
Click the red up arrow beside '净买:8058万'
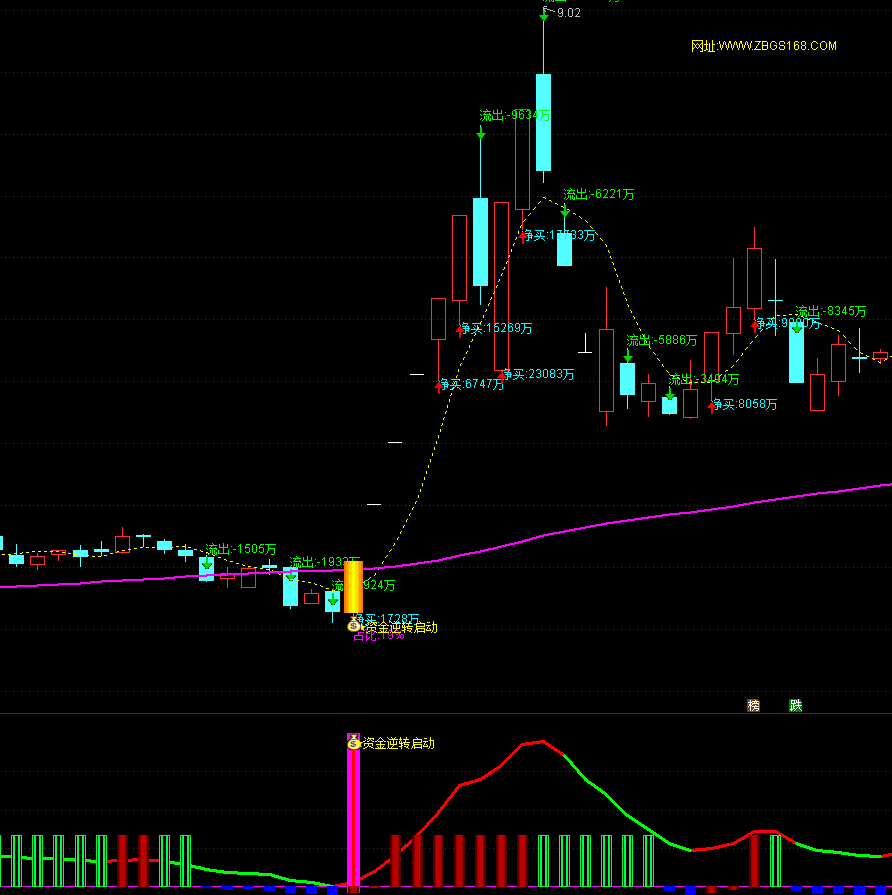tap(712, 407)
